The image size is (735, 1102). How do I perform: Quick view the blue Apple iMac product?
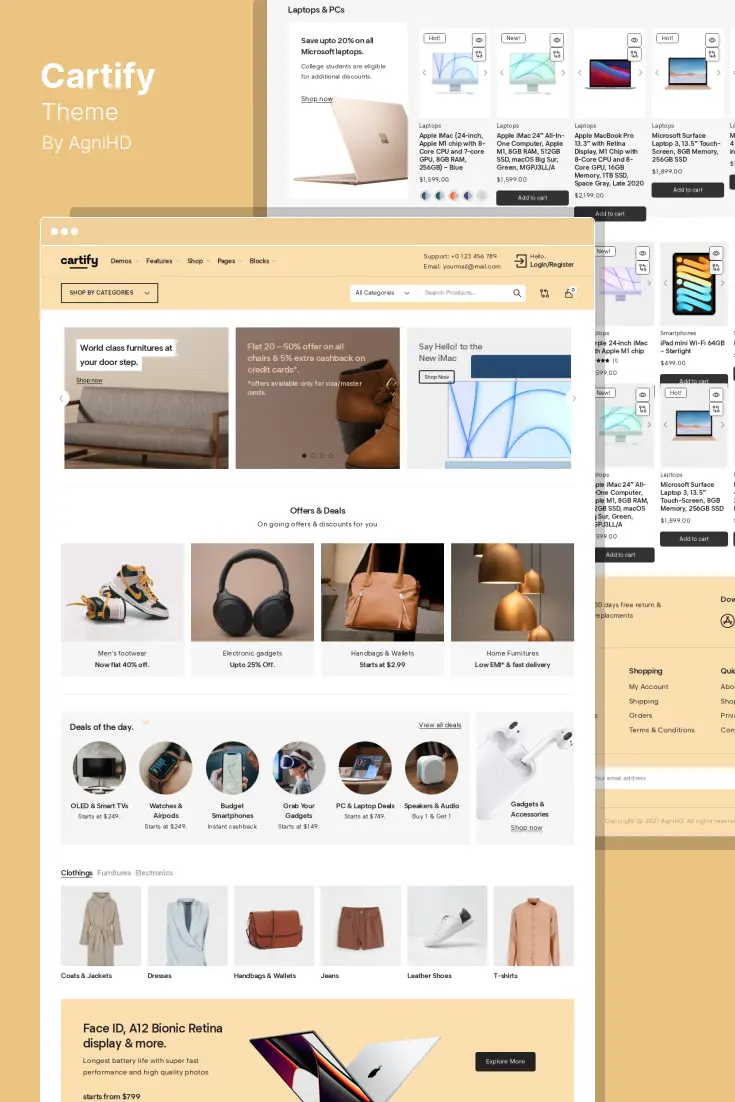479,40
